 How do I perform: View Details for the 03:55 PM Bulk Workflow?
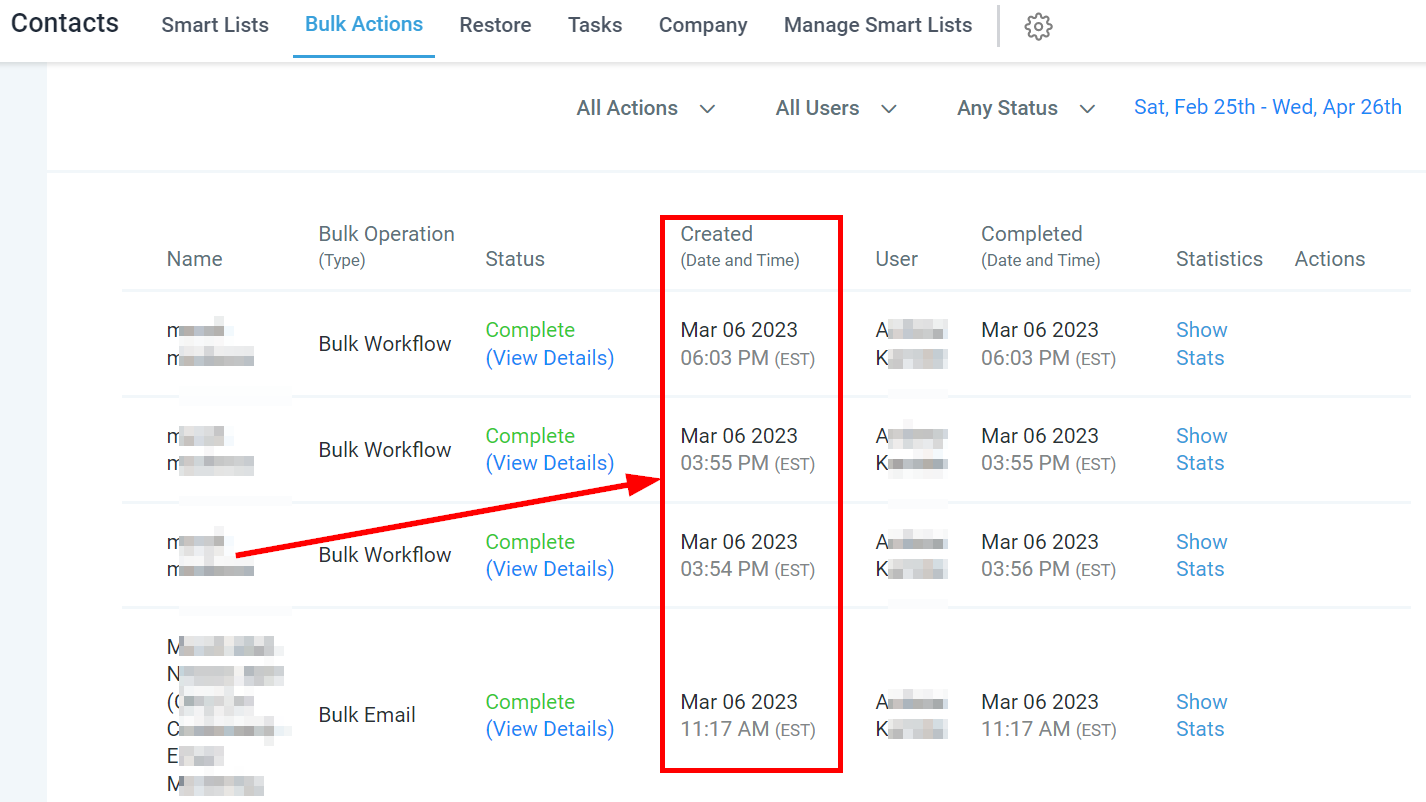coord(550,463)
